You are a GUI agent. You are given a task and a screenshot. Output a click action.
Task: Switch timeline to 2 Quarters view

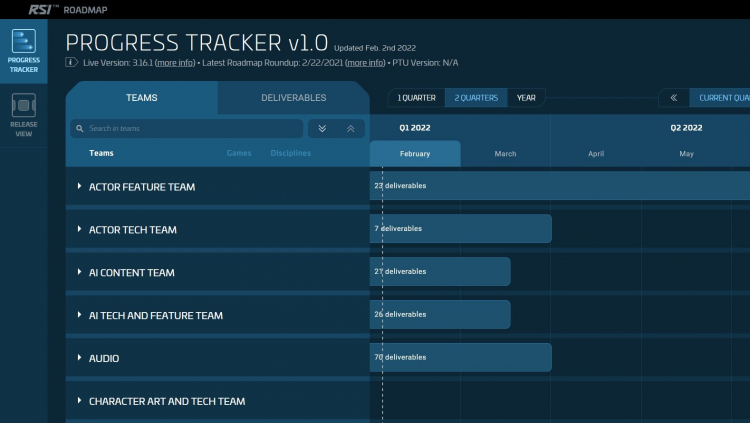click(x=475, y=98)
